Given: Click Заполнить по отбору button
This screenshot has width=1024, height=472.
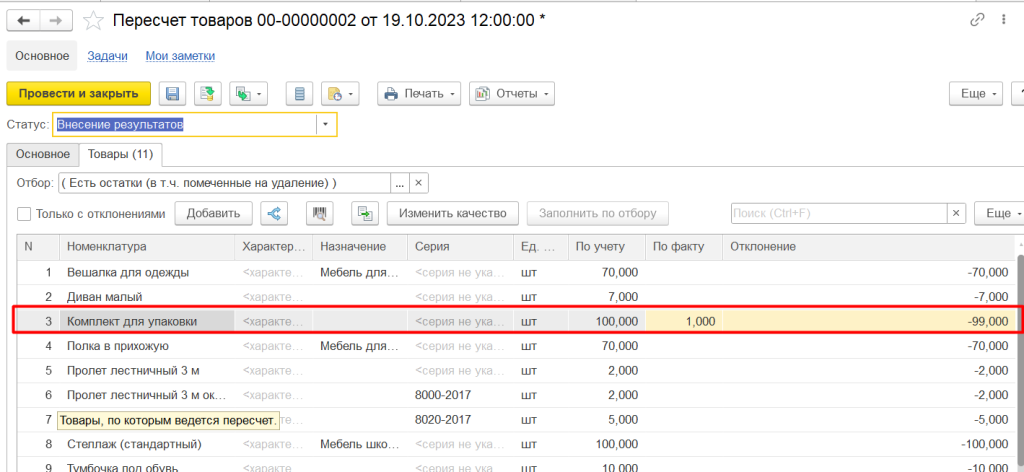Looking at the screenshot, I should pos(597,213).
